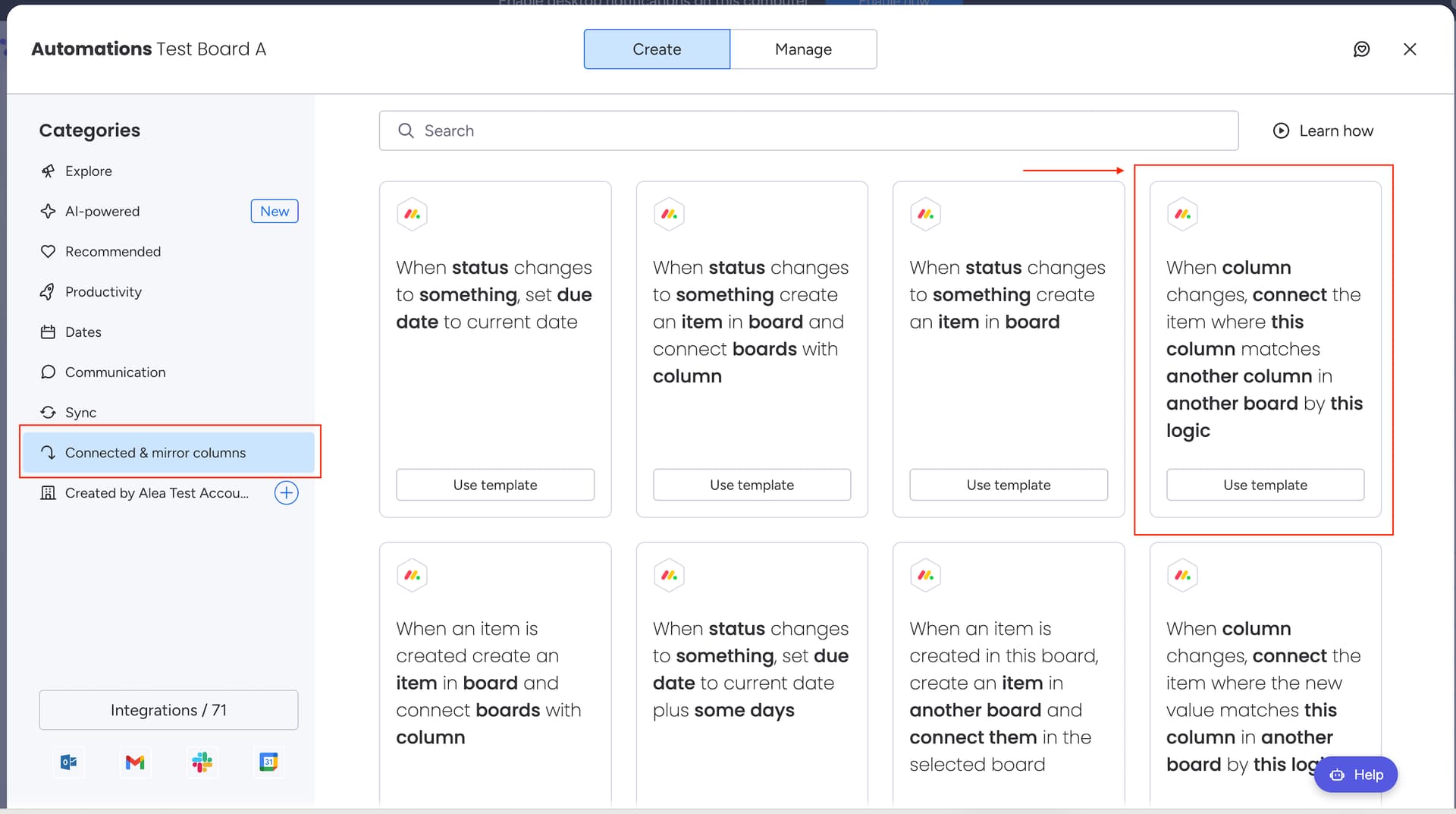Click the feedback chat bubble icon

coord(1361,49)
